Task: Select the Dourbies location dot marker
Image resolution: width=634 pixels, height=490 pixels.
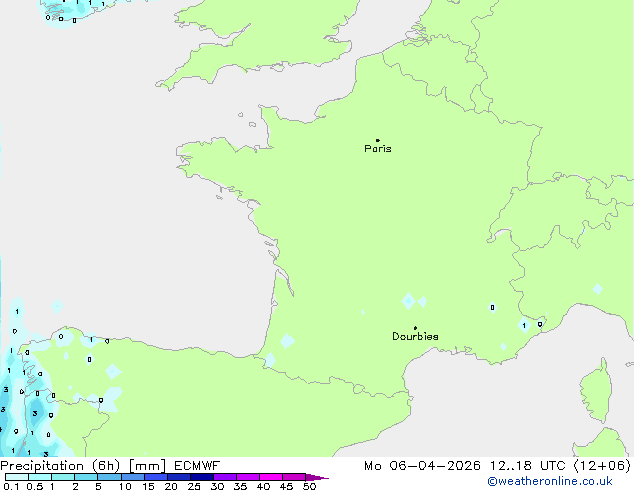Action: (415, 328)
